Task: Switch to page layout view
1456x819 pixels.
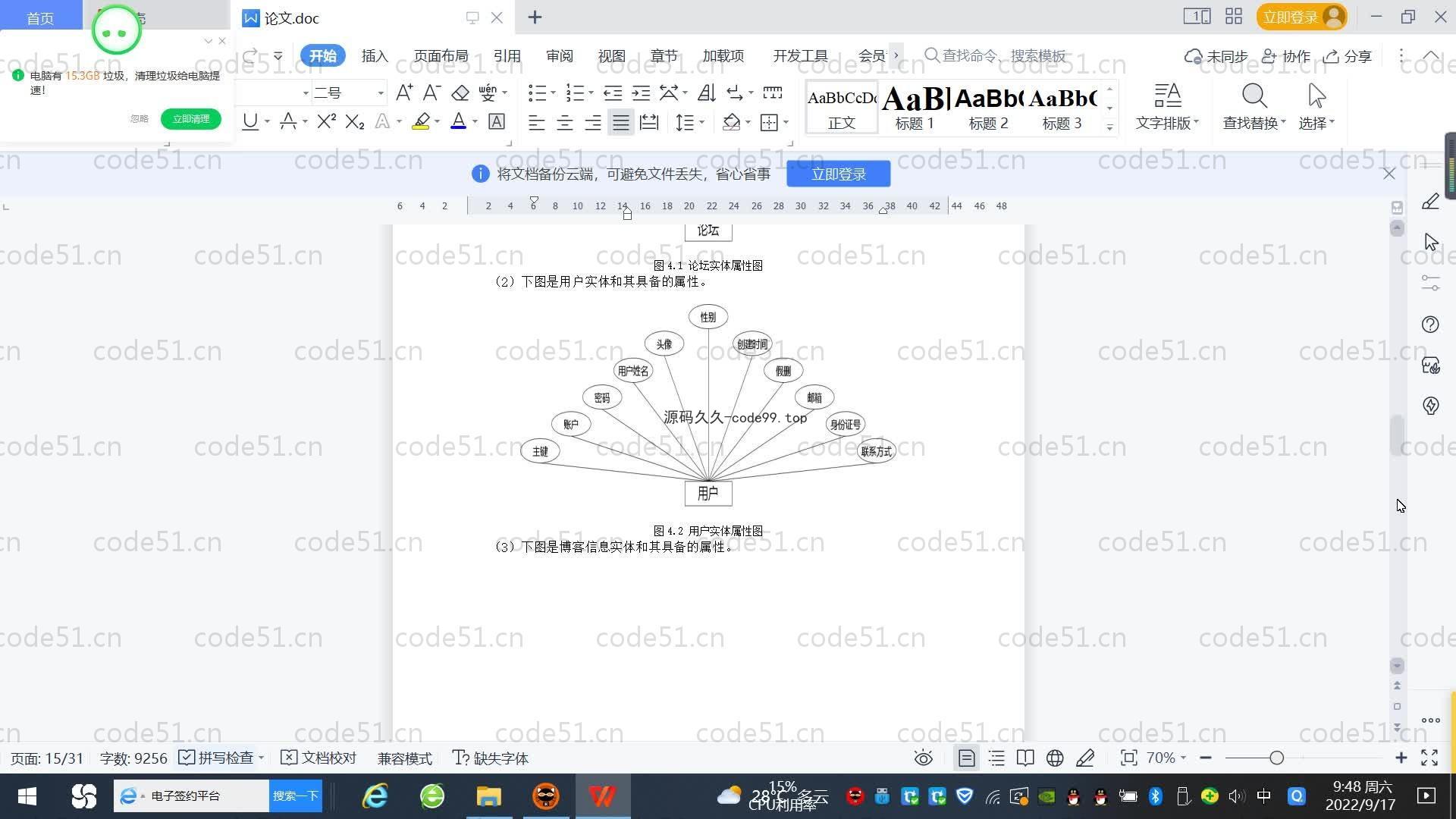Action: (x=966, y=758)
